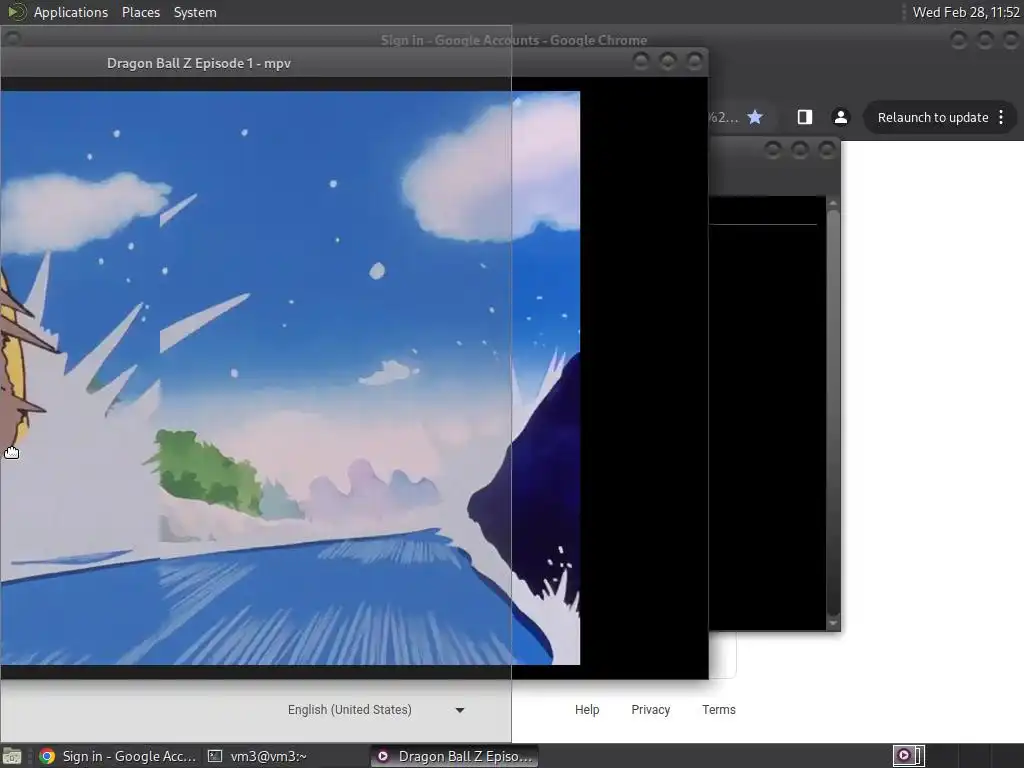Screen dimensions: 1024x768
Task: Close the mpv Dragon Ball Z window
Action: (x=694, y=61)
